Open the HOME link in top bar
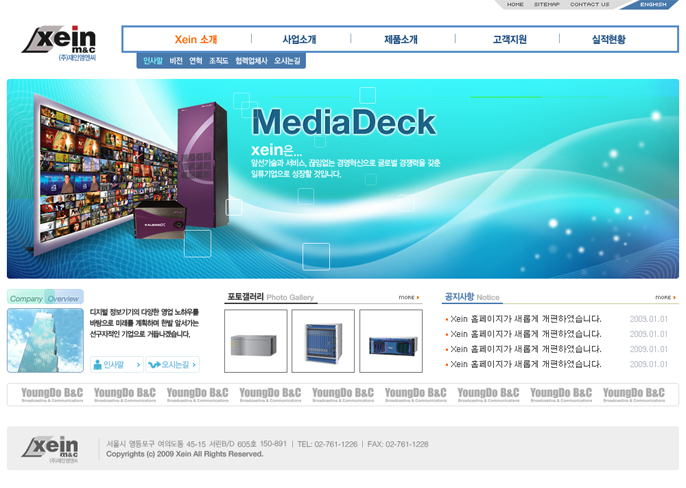Viewport: 686px width, 488px height. [515, 4]
